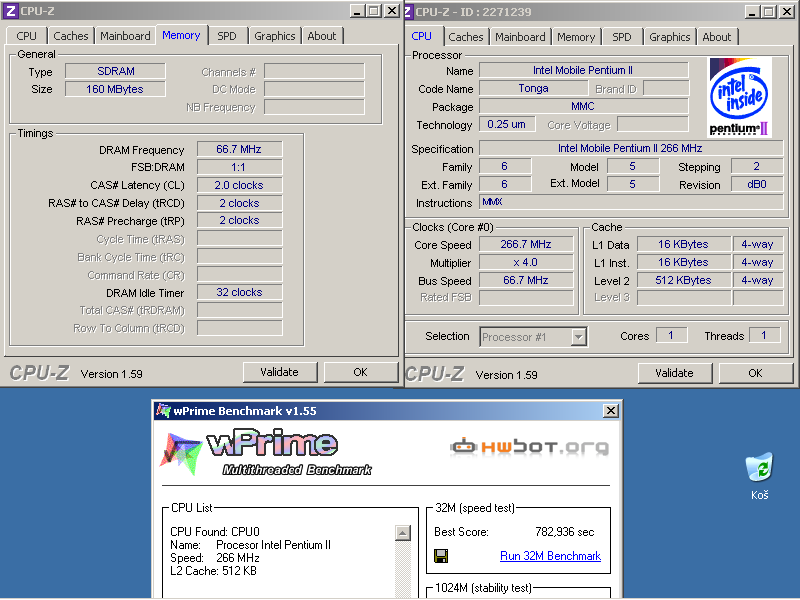Screen dimensions: 800x600
Task: Click the CPU Found: CPU0 line
Action: click(x=215, y=532)
